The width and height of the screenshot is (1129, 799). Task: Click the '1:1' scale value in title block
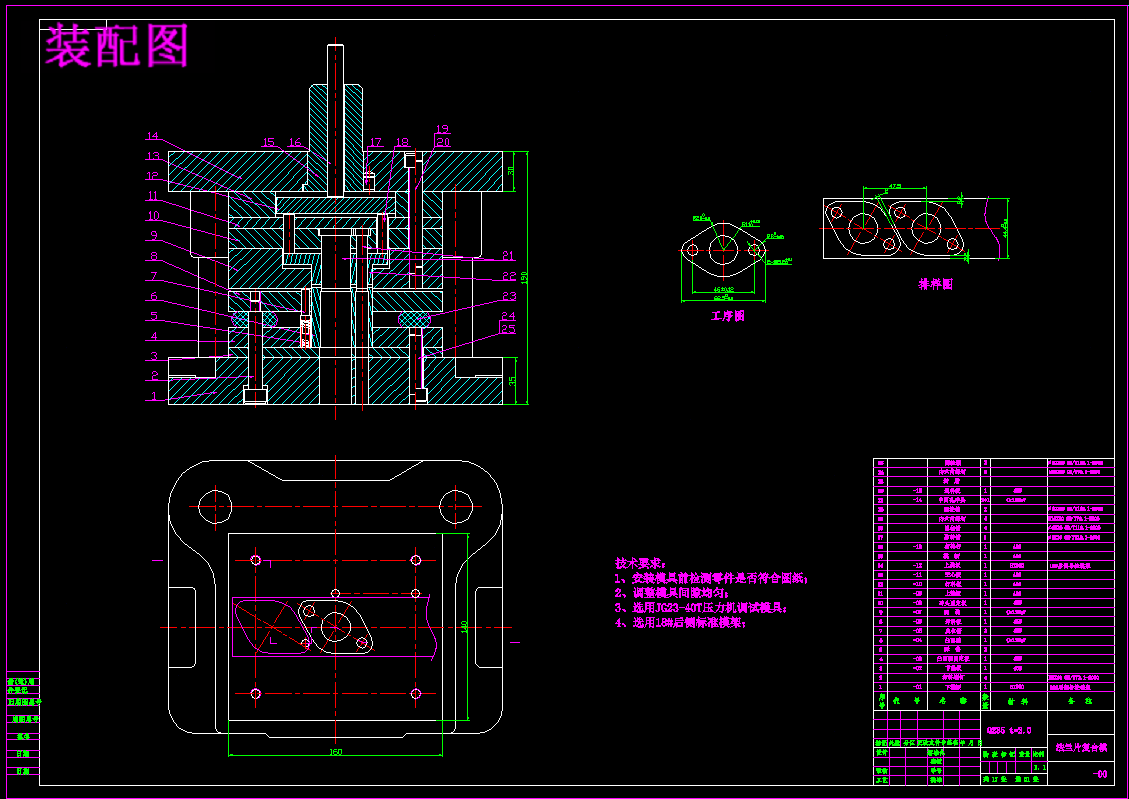tap(1039, 767)
